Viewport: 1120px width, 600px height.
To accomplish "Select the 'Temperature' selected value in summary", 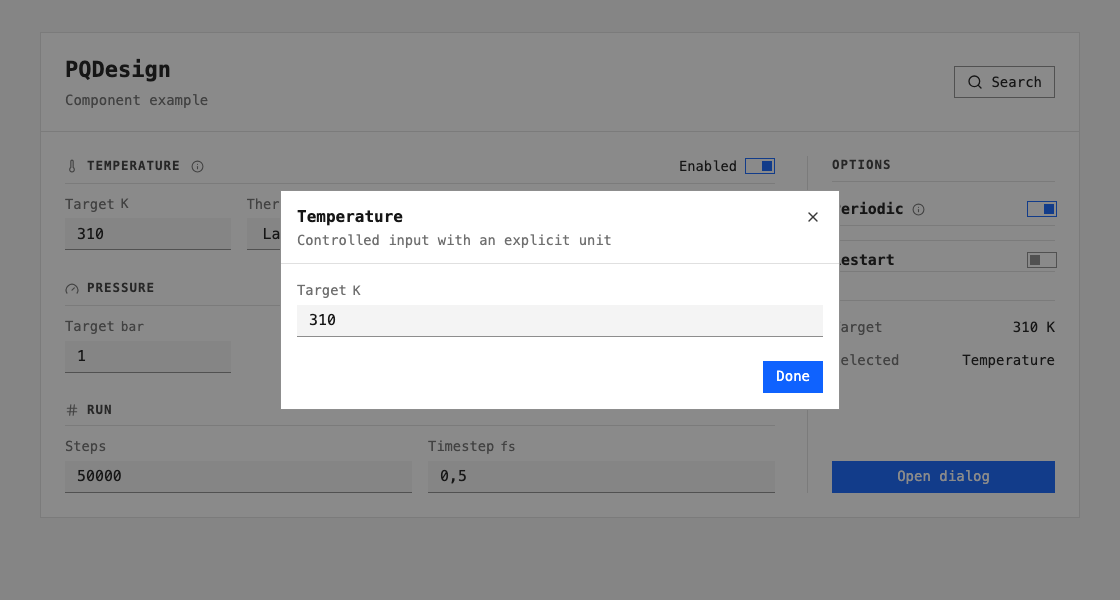I will [1008, 360].
